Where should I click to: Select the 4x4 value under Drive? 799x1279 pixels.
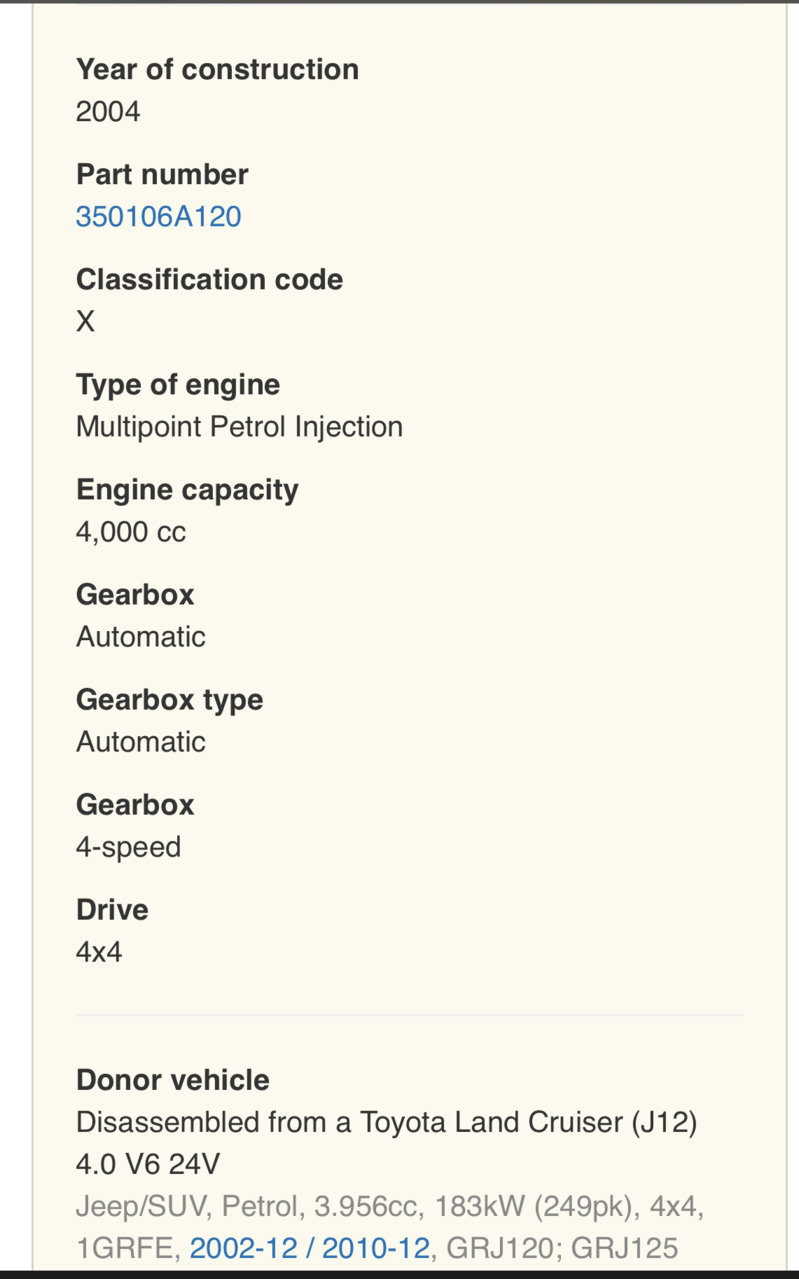point(99,951)
